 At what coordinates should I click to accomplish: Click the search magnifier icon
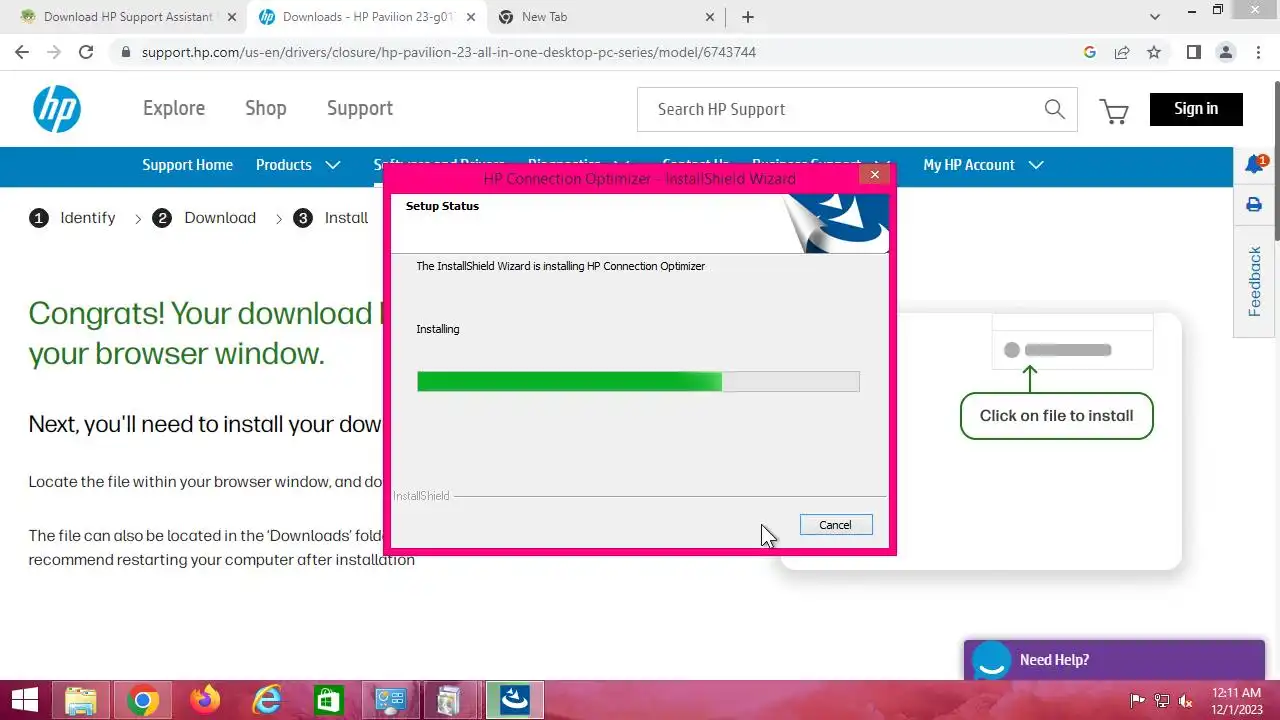coord(1054,109)
